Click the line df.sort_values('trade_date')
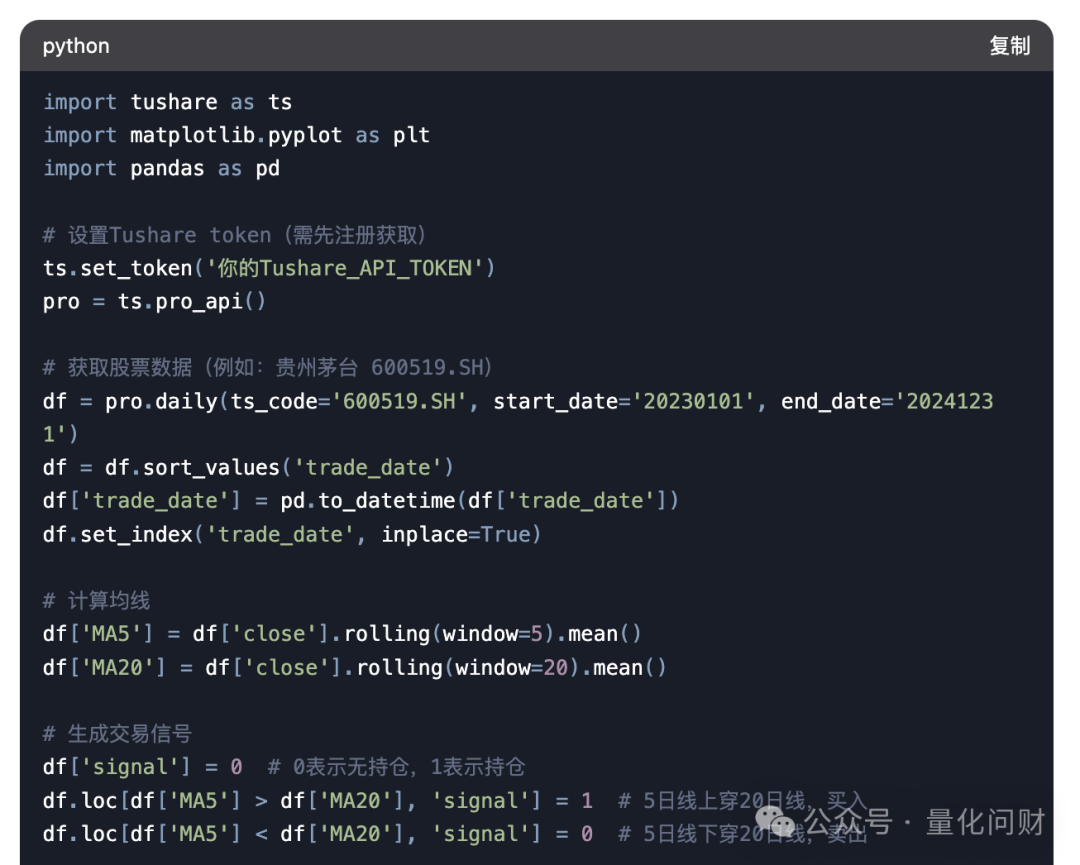 point(248,468)
